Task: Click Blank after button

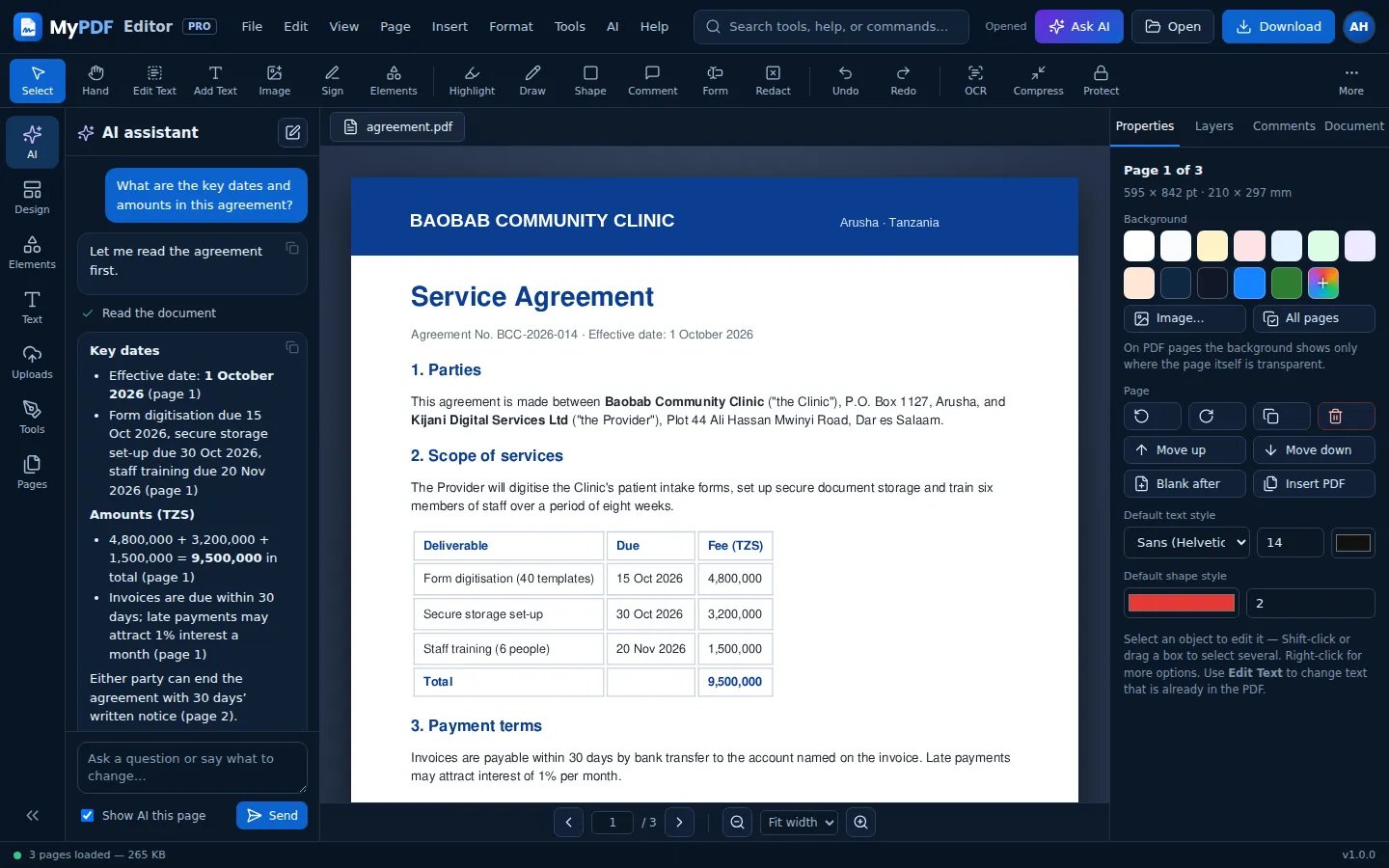Action: (x=1185, y=484)
